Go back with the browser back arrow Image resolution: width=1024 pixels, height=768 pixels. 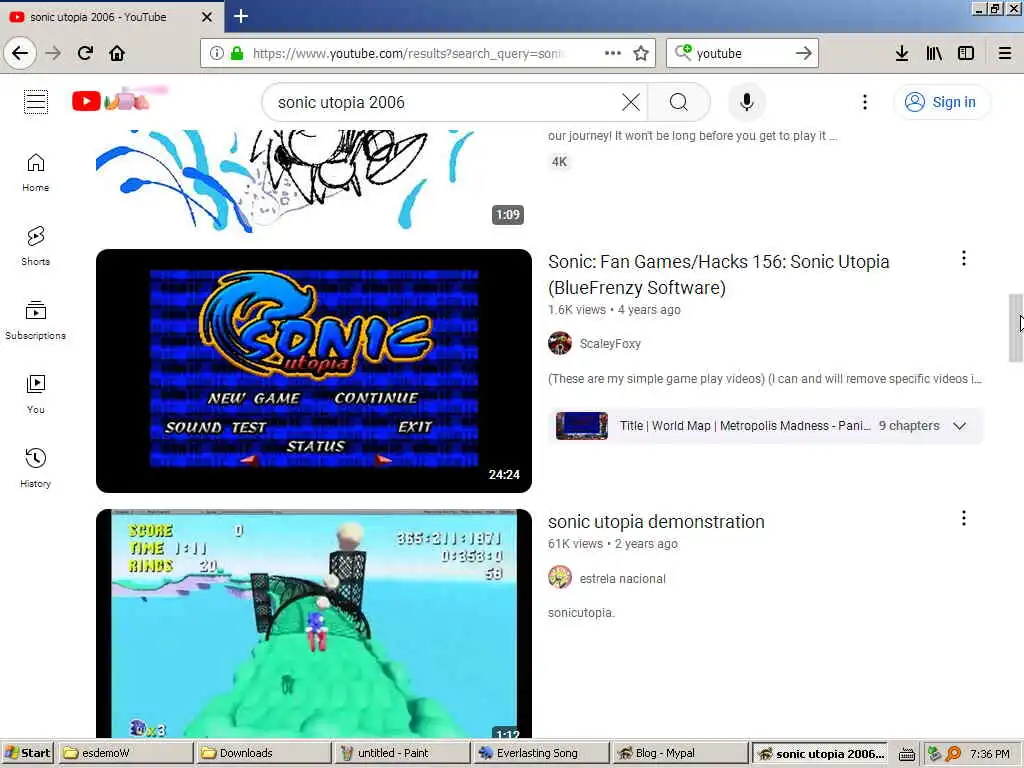(x=20, y=53)
